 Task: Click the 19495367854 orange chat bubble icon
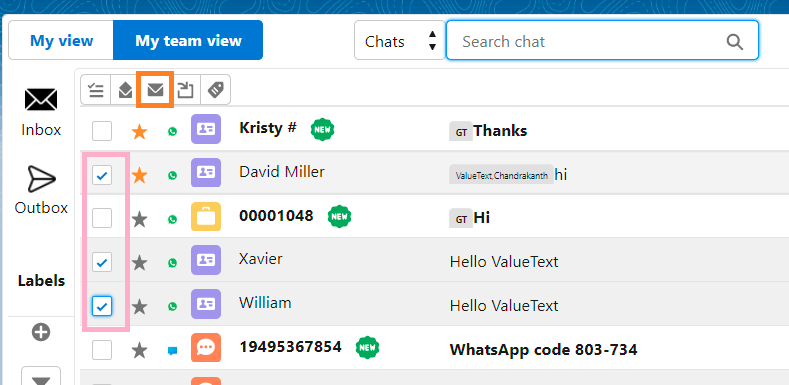pyautogui.click(x=206, y=347)
